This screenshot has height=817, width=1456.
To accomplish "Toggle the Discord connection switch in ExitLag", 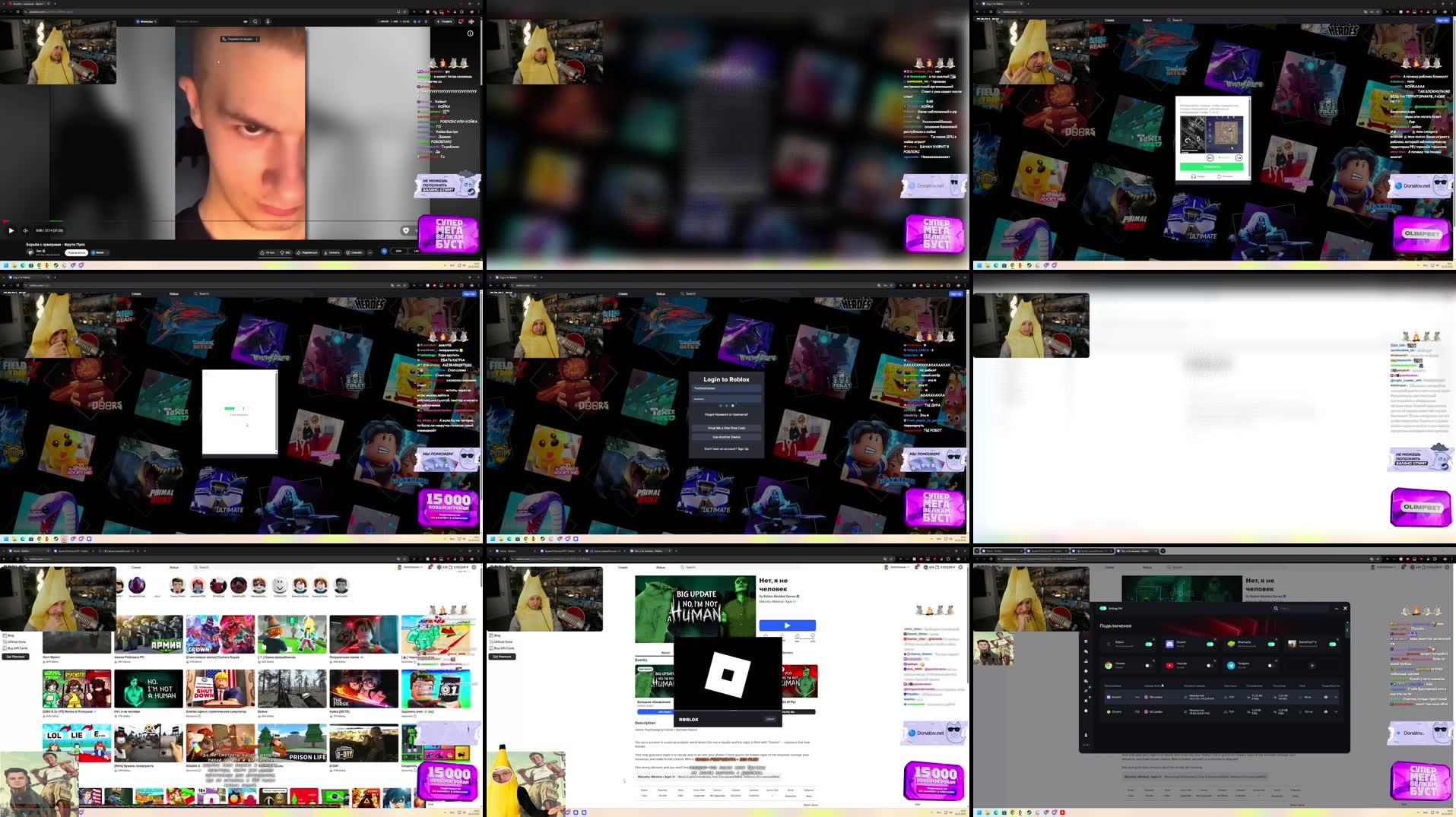I will 1210,644.
